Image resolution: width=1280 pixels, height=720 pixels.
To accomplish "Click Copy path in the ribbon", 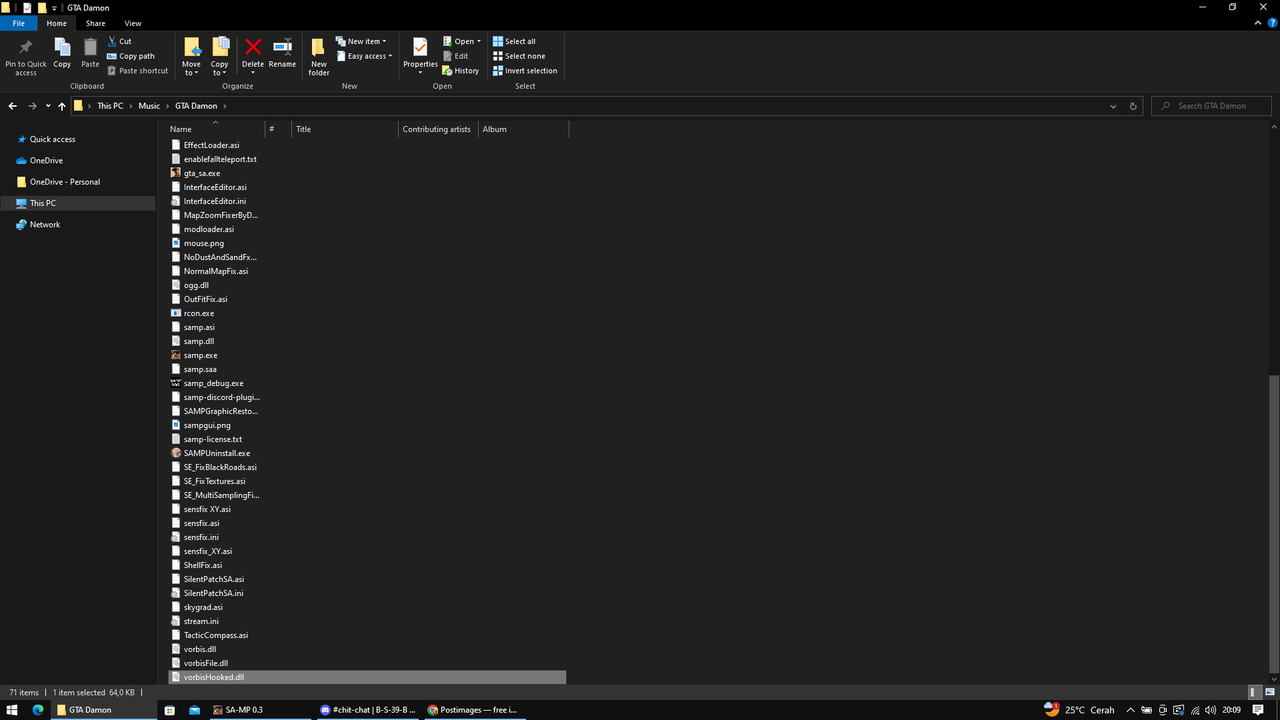I will (130, 56).
